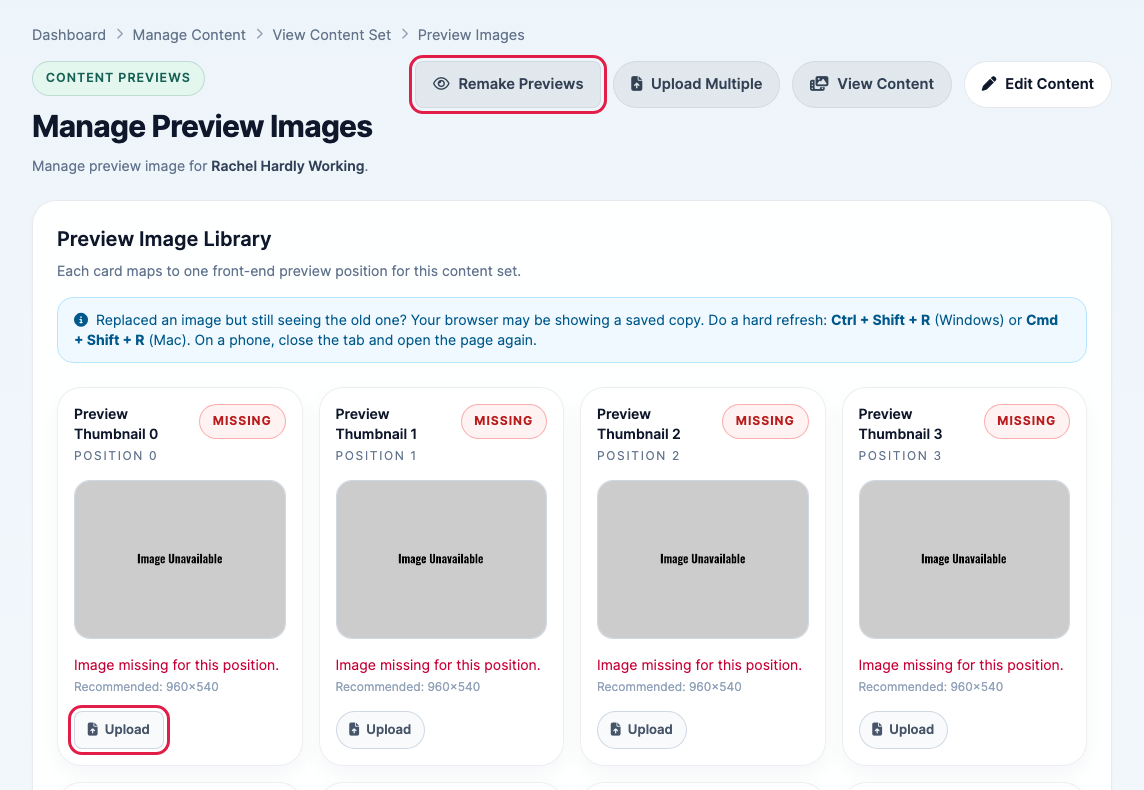Screen dimensions: 1144x790
Task: Click upload icon for Preview Thumbnail 0
Action: click(93, 729)
